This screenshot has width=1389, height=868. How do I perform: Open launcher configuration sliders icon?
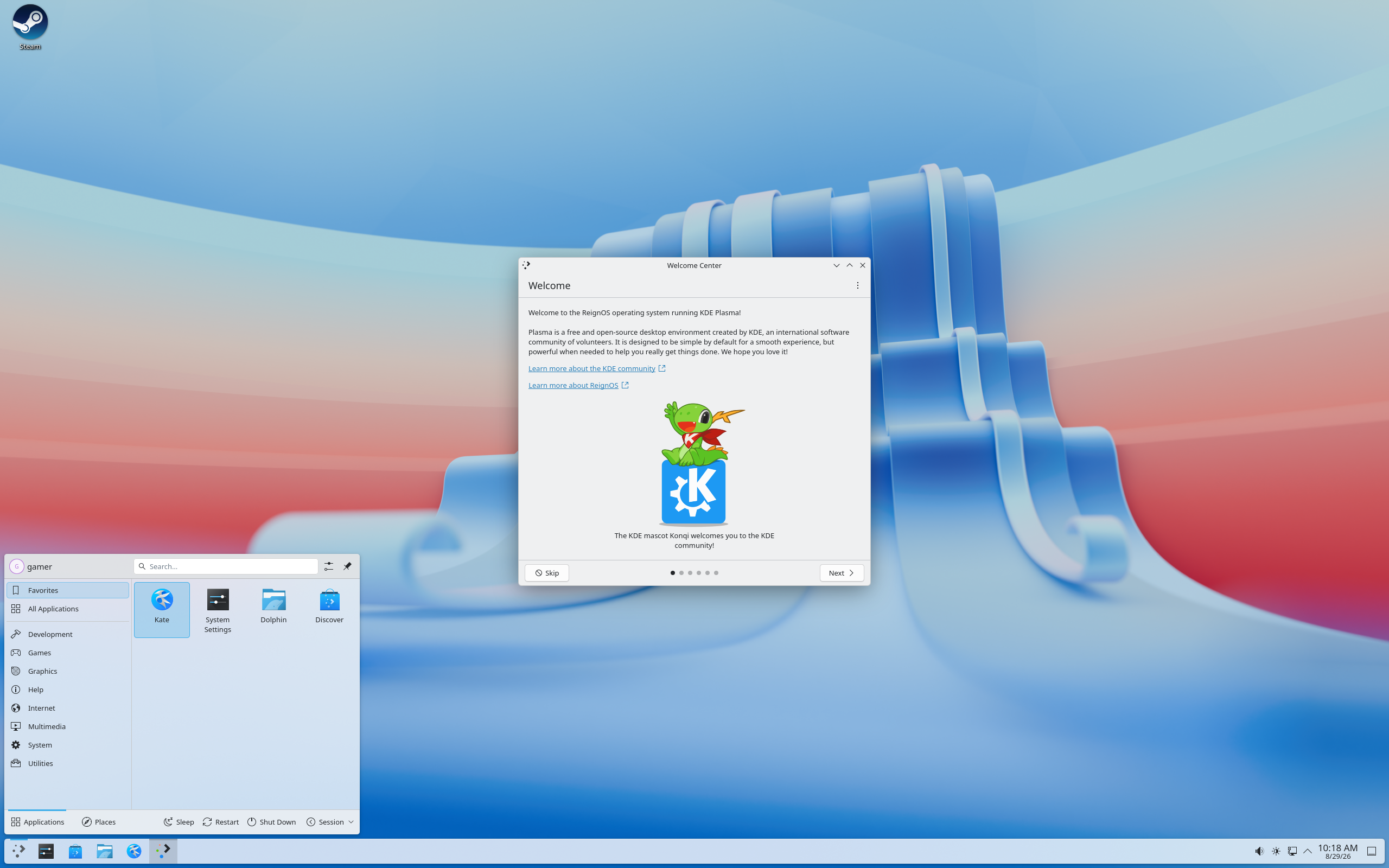point(328,566)
